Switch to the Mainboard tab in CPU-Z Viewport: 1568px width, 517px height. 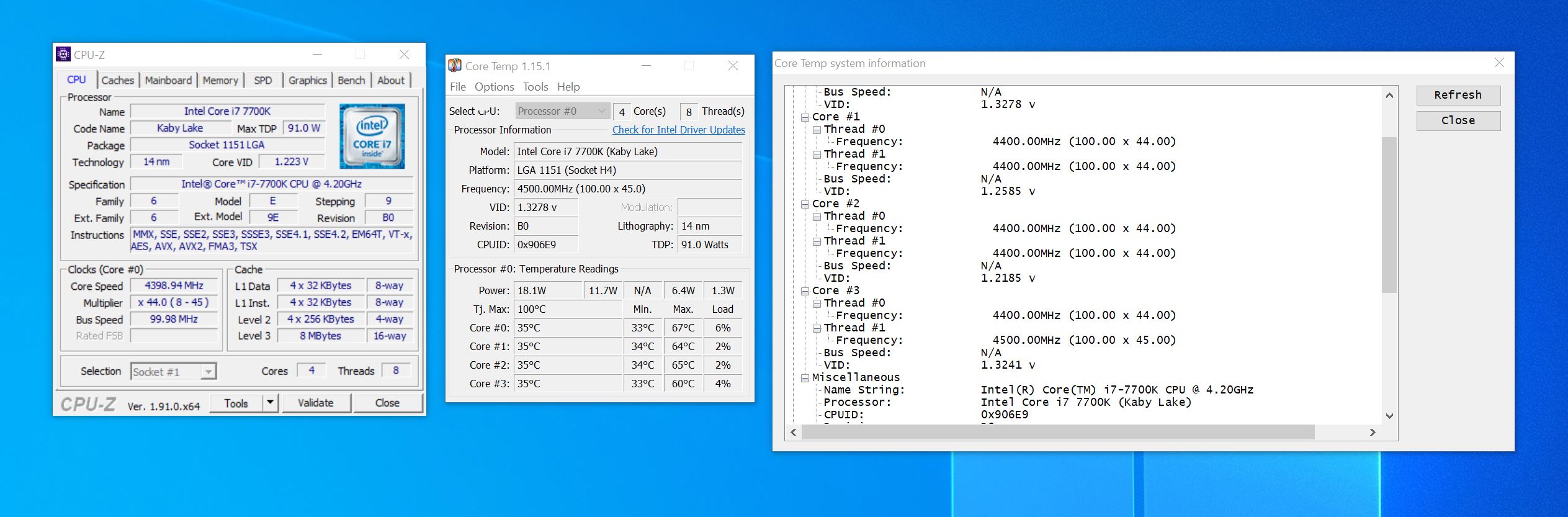168,80
